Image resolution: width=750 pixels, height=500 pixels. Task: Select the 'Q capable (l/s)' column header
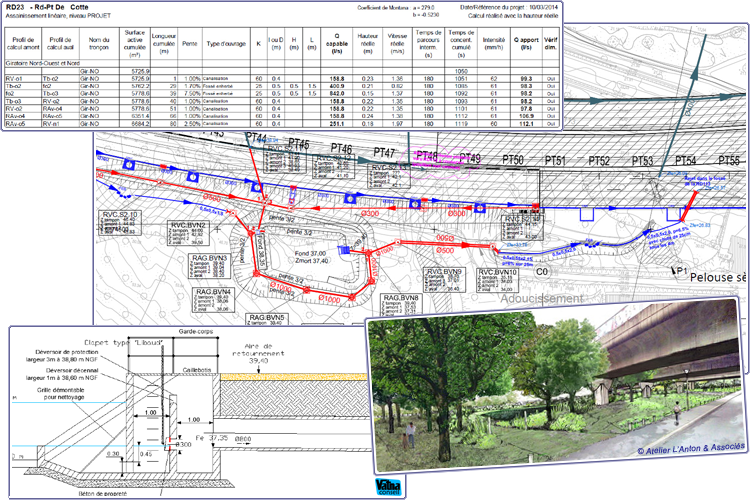[337, 44]
